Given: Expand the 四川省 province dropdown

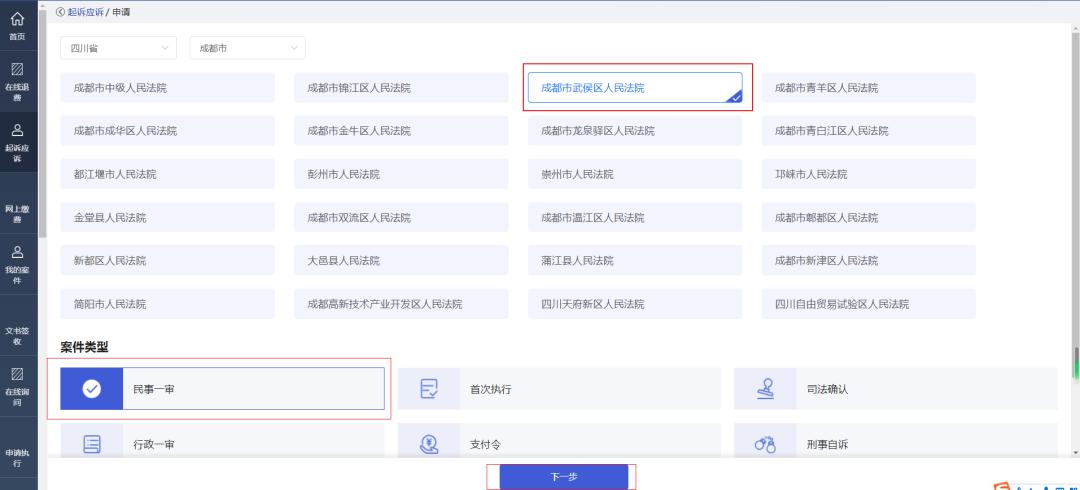Looking at the screenshot, I should click(x=118, y=48).
